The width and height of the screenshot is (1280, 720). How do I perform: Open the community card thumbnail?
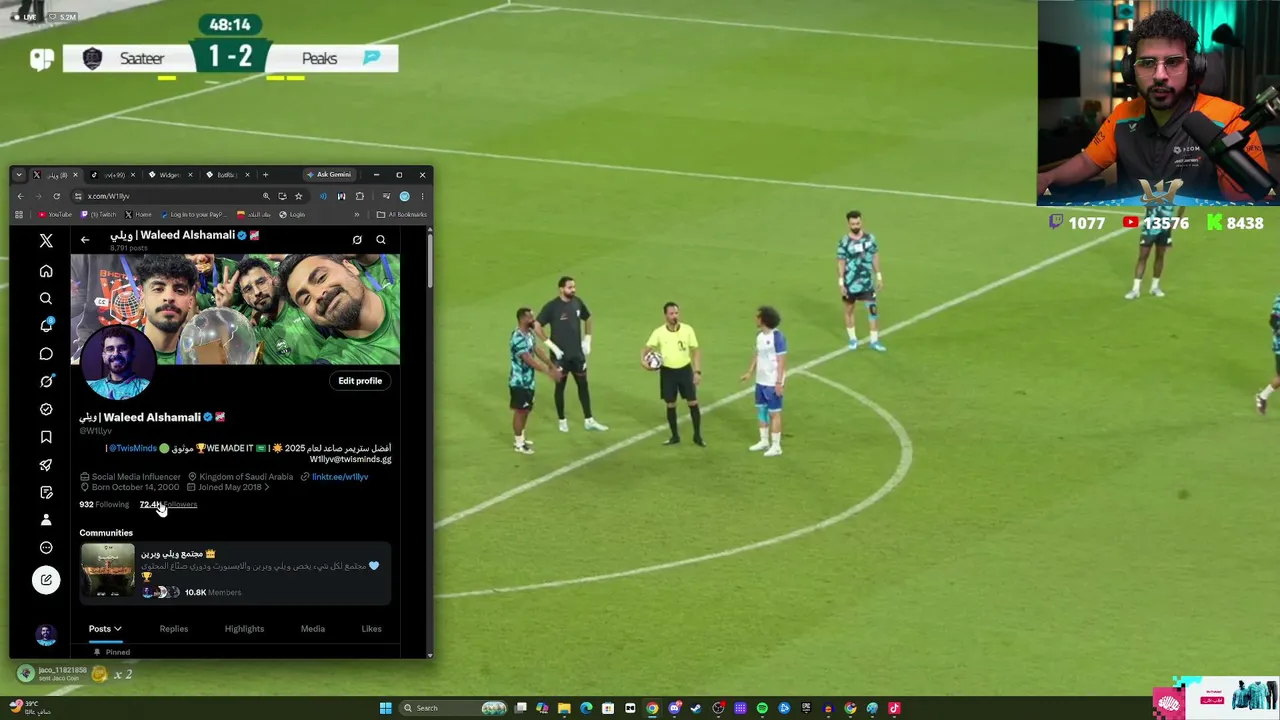point(107,569)
